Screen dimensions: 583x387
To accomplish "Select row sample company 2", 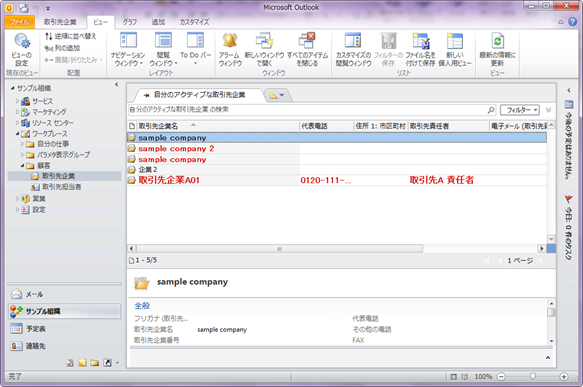I will (337, 149).
